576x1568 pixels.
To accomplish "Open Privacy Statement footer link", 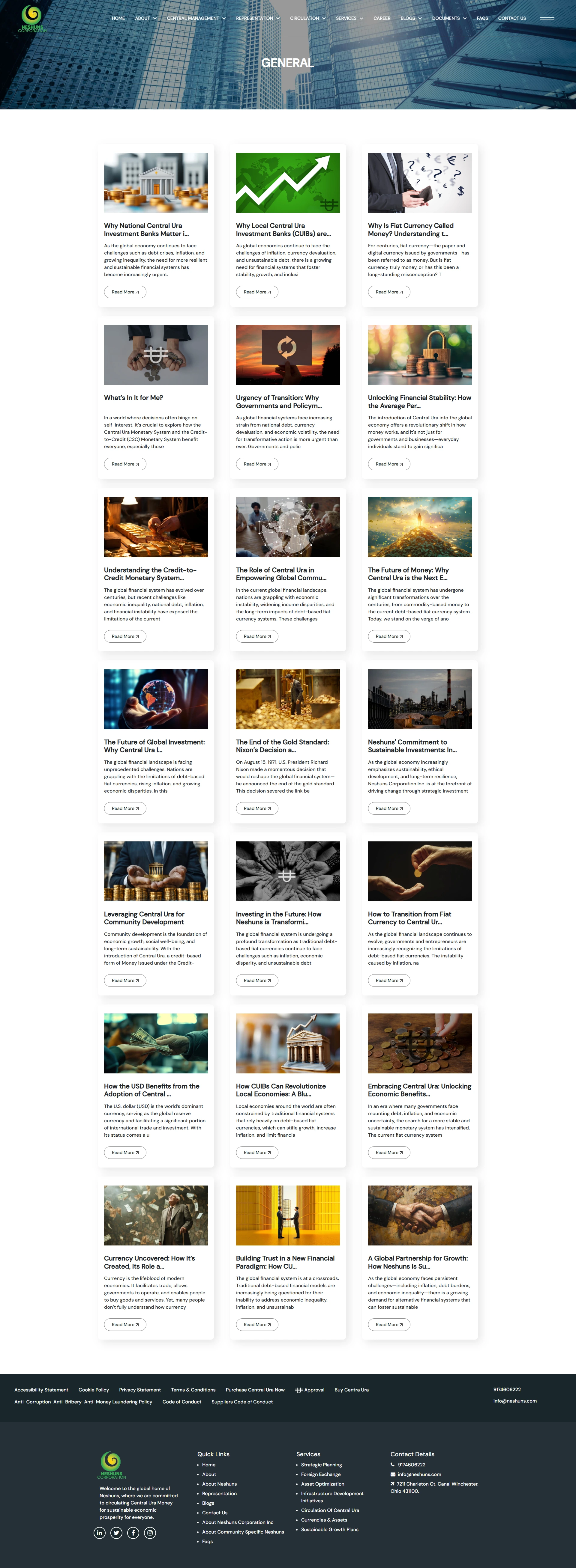I will (140, 1390).
